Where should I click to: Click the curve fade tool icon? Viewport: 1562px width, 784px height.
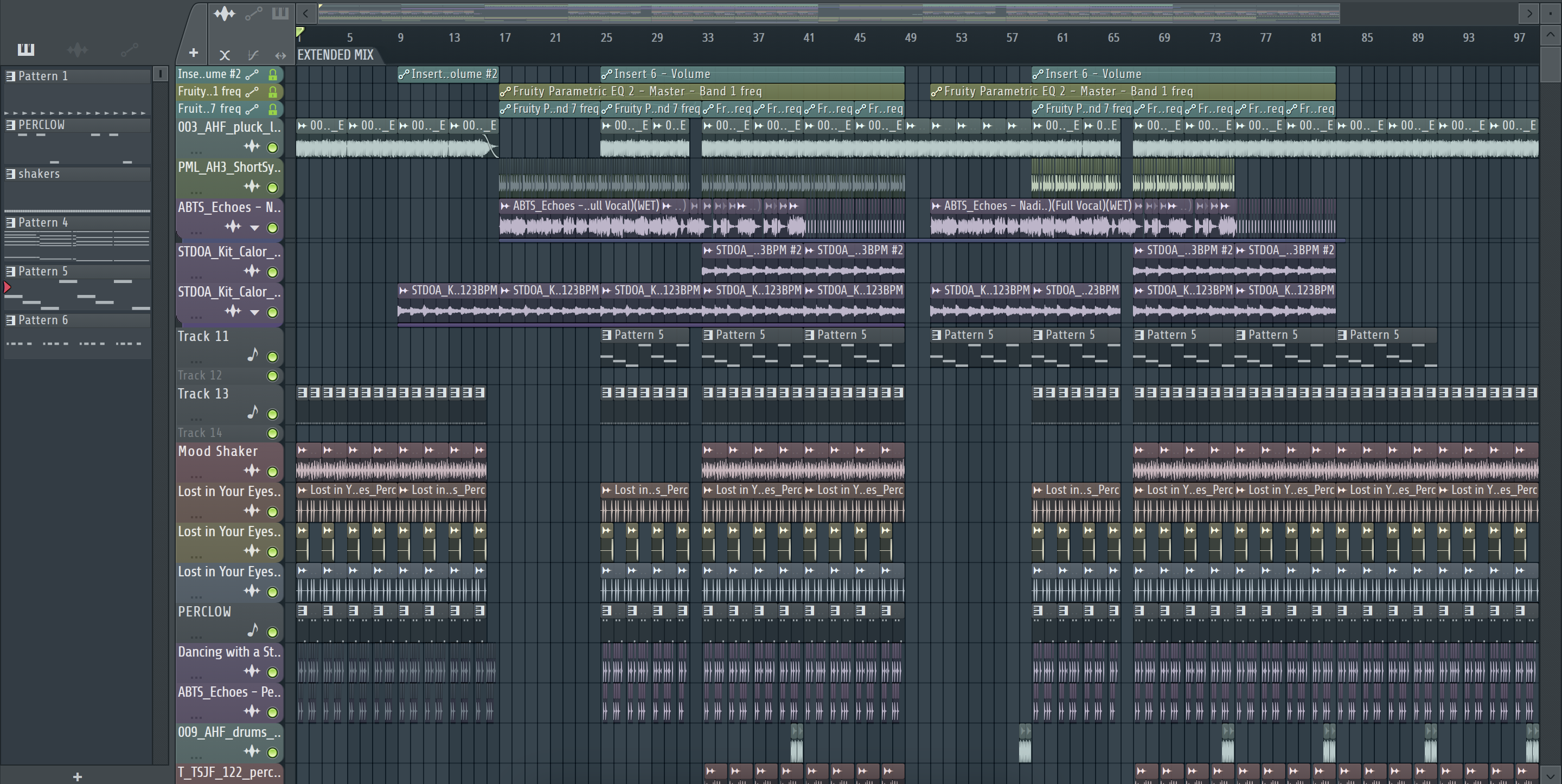[x=253, y=55]
